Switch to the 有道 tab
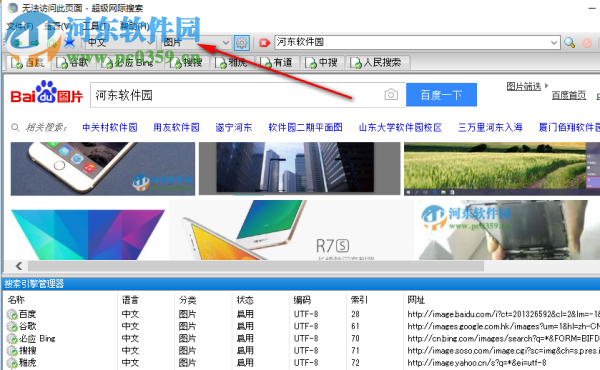 point(278,63)
